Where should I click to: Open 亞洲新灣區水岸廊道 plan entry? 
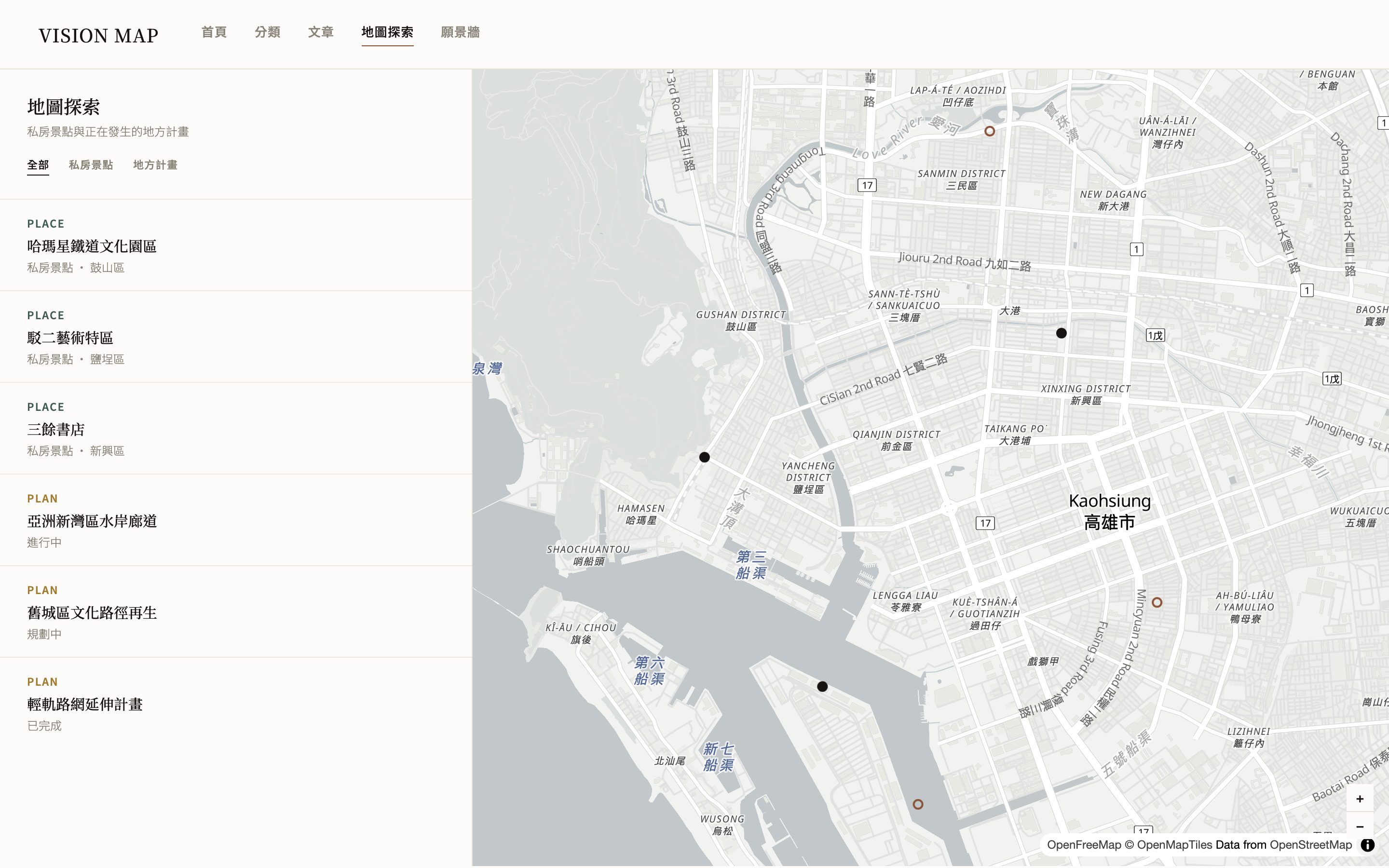(x=236, y=520)
